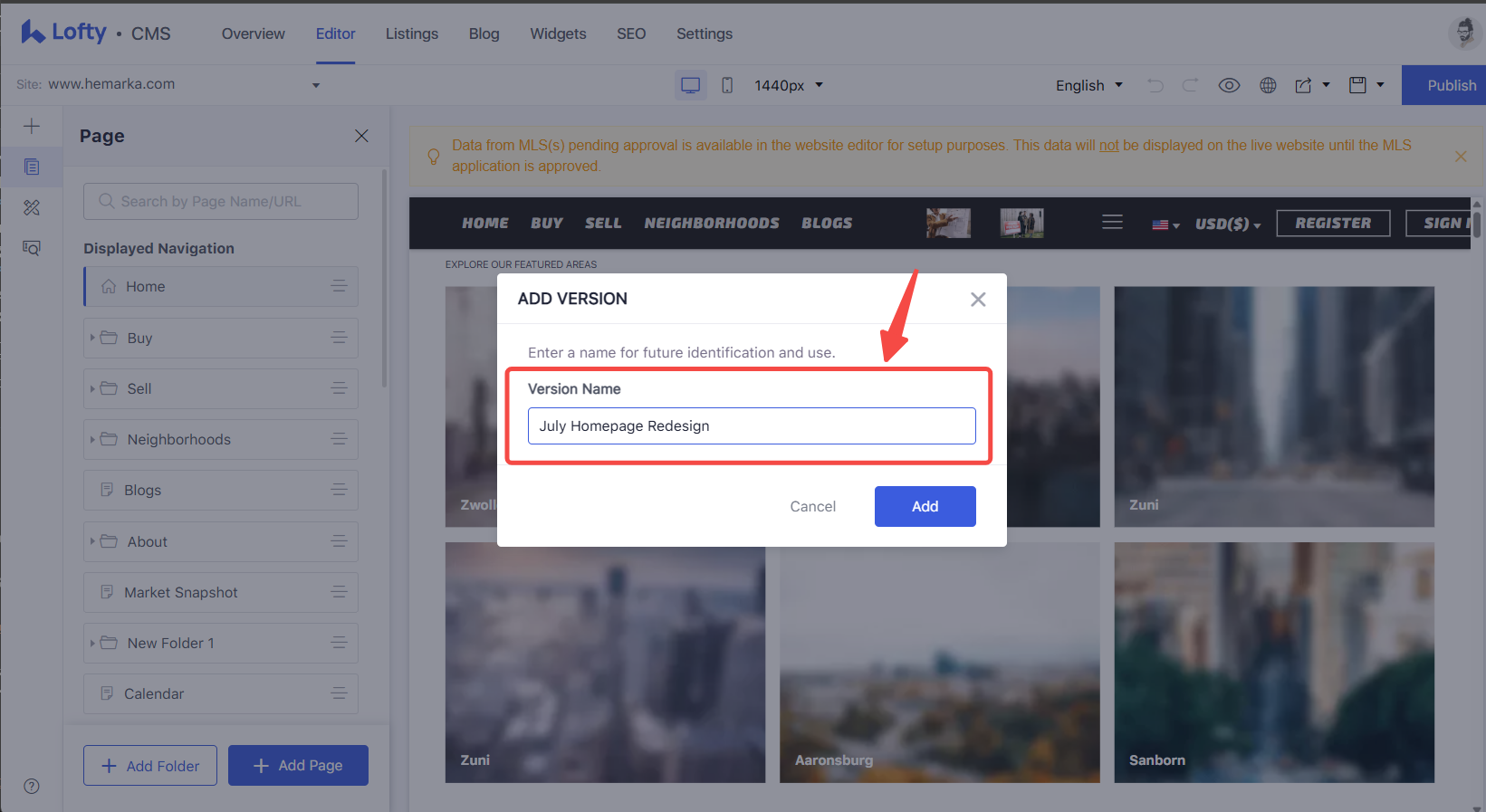
Task: Switch to mobile view icon
Action: [x=727, y=85]
